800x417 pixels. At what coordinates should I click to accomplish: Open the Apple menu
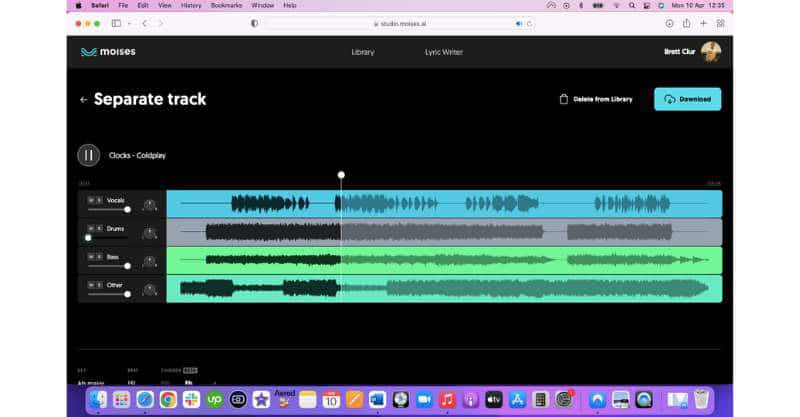point(79,6)
